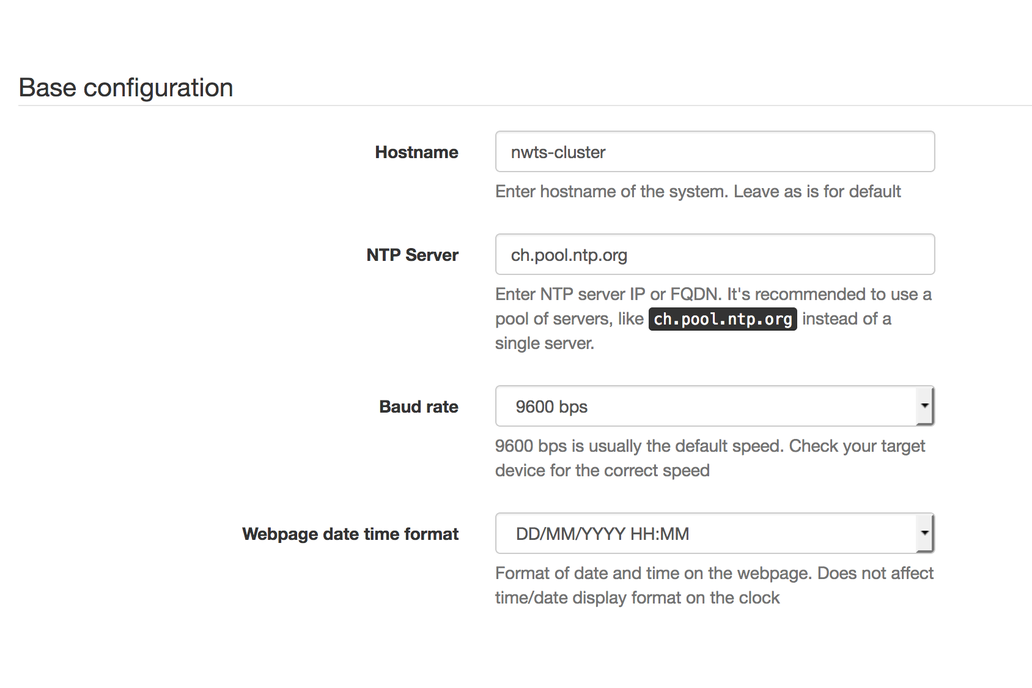Click the selected DD/MM/YYYY HH:MM value

click(602, 534)
